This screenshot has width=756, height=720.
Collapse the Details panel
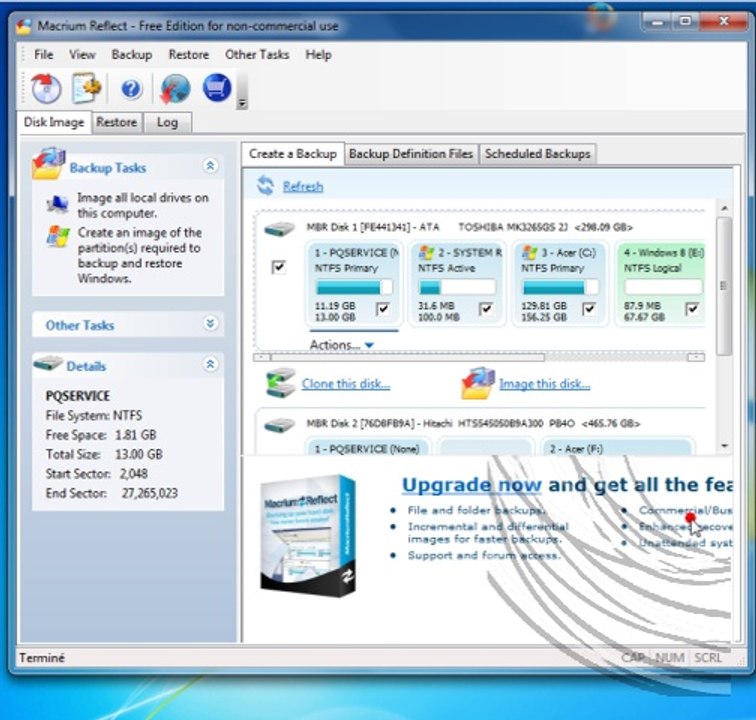pos(210,364)
